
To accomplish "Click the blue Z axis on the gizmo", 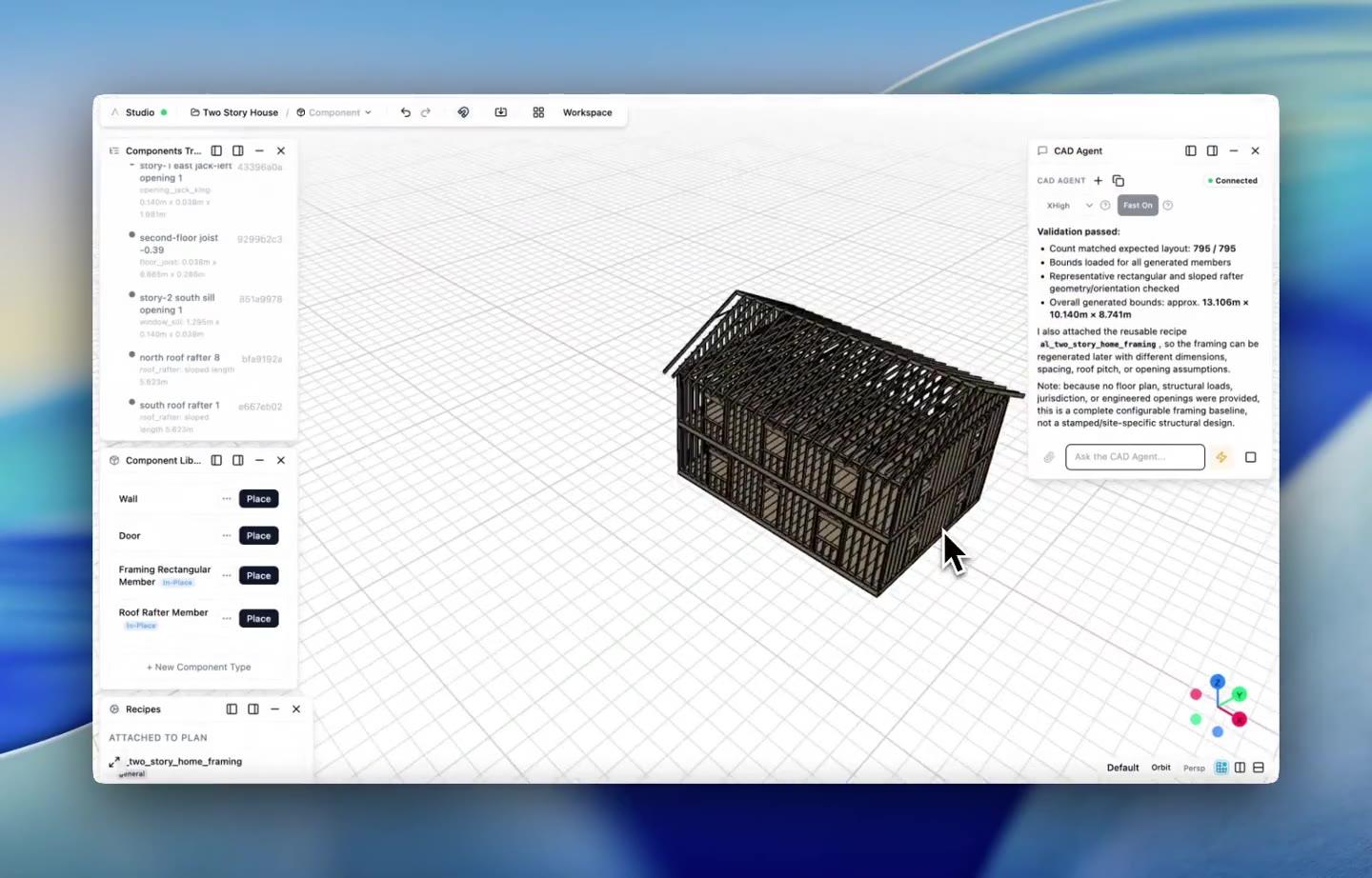I will pyautogui.click(x=1218, y=682).
